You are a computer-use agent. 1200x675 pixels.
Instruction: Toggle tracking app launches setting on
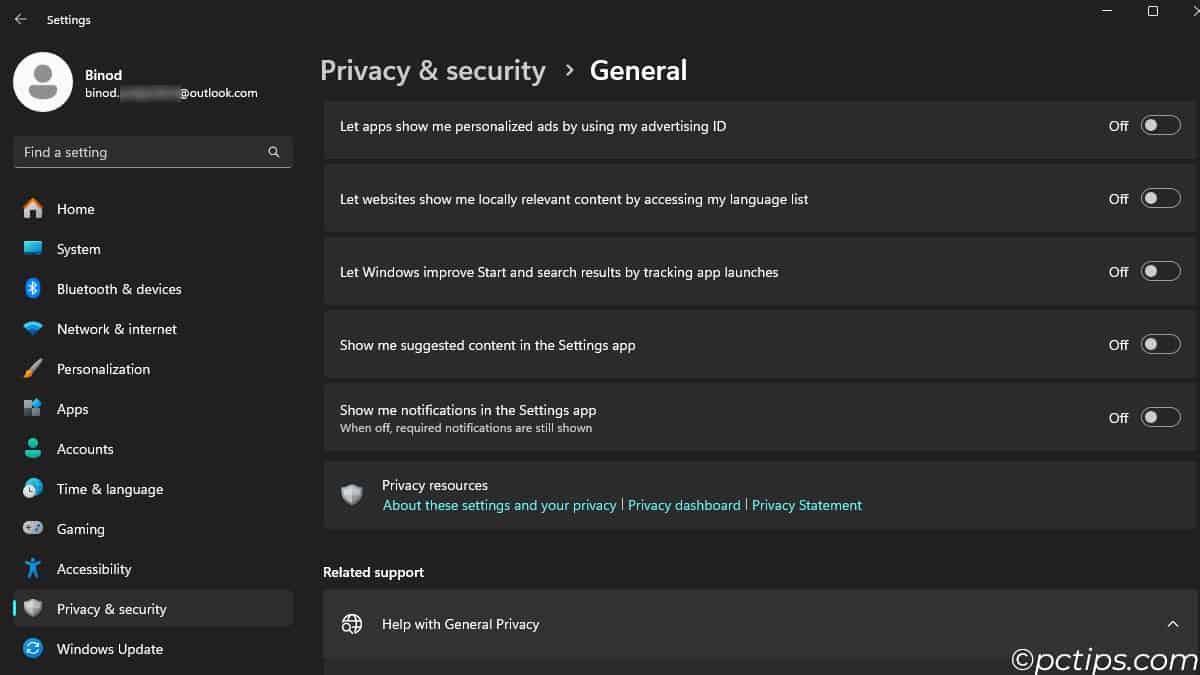[x=1160, y=272]
